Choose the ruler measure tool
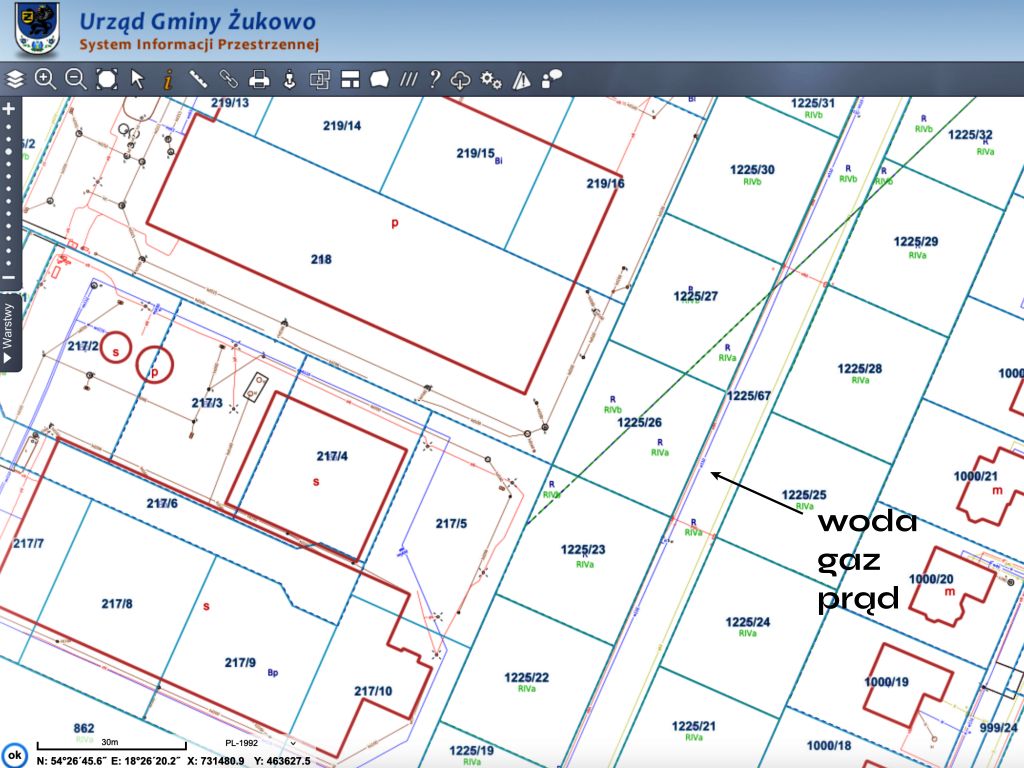 (198, 80)
